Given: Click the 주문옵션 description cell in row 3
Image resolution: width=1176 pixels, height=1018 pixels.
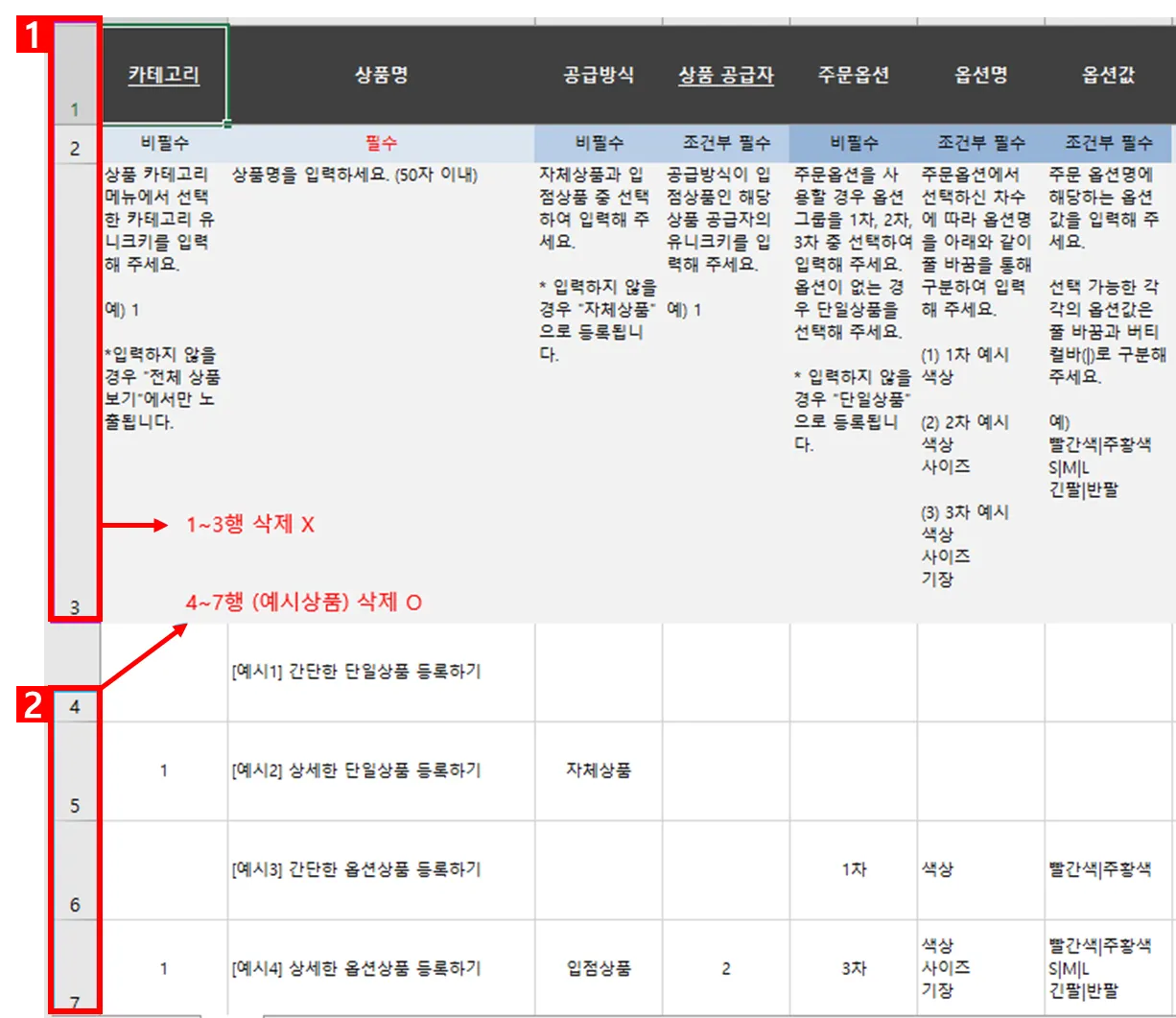Looking at the screenshot, I should 854,393.
